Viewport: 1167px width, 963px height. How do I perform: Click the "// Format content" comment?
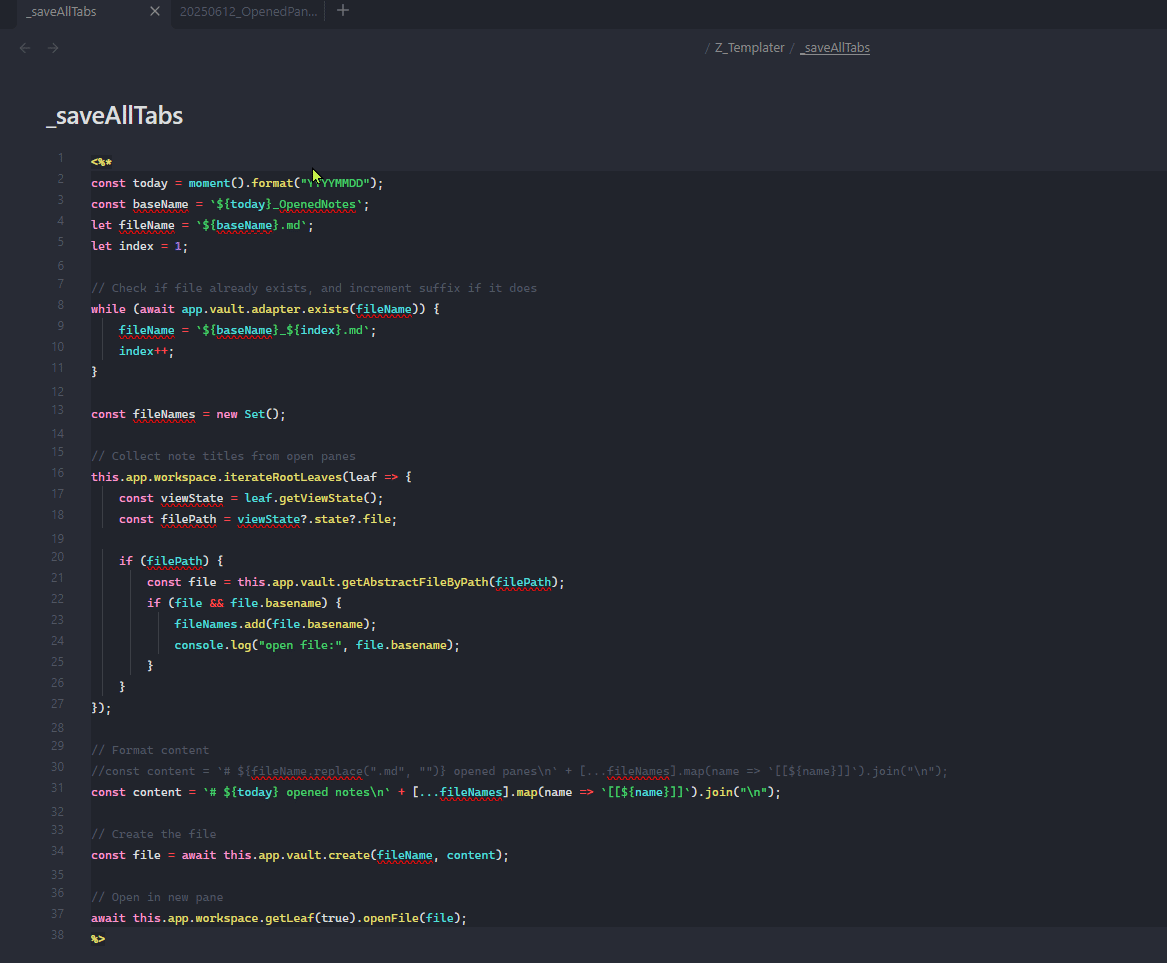tap(150, 750)
